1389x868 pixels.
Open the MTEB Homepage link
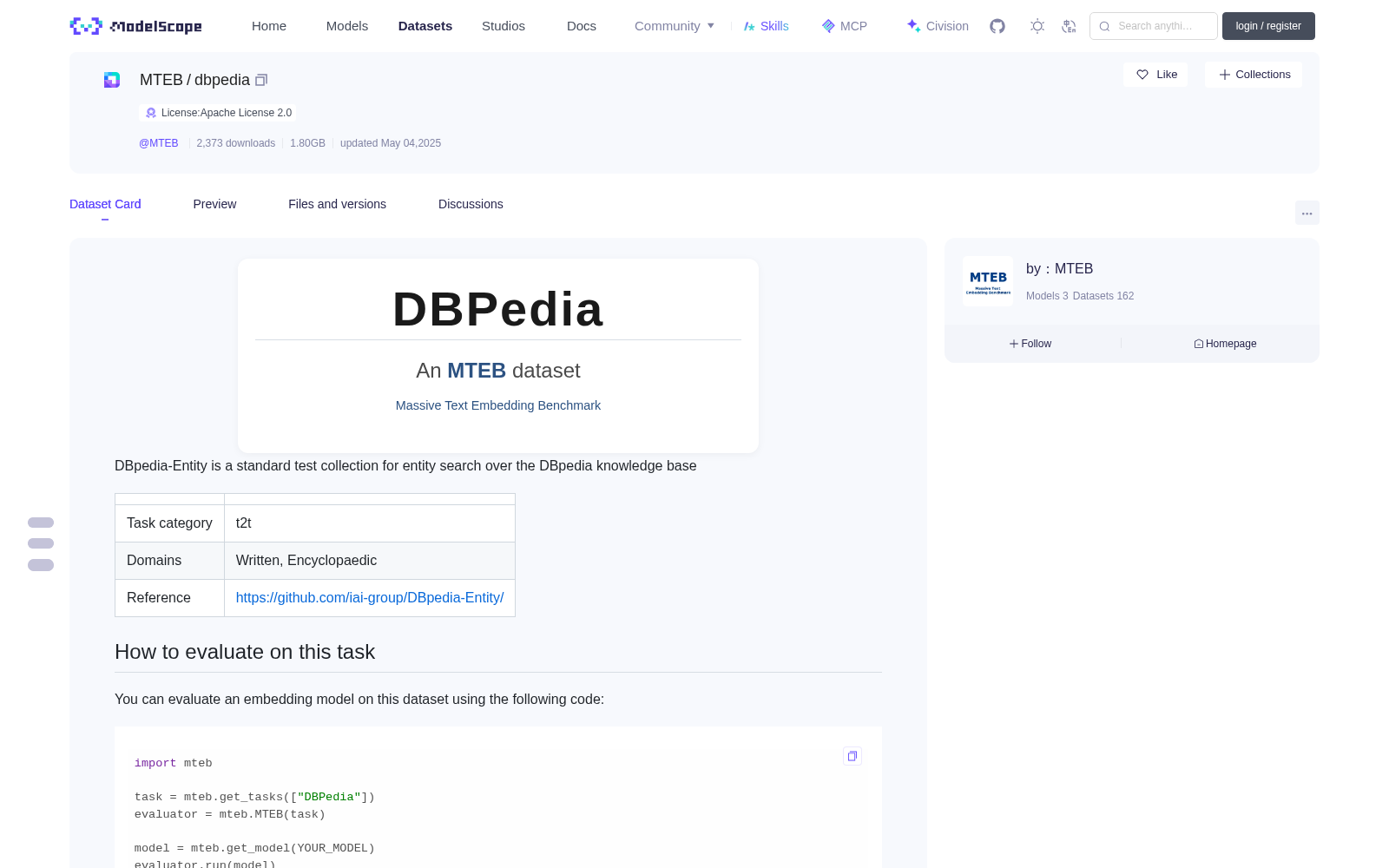(x=1225, y=344)
